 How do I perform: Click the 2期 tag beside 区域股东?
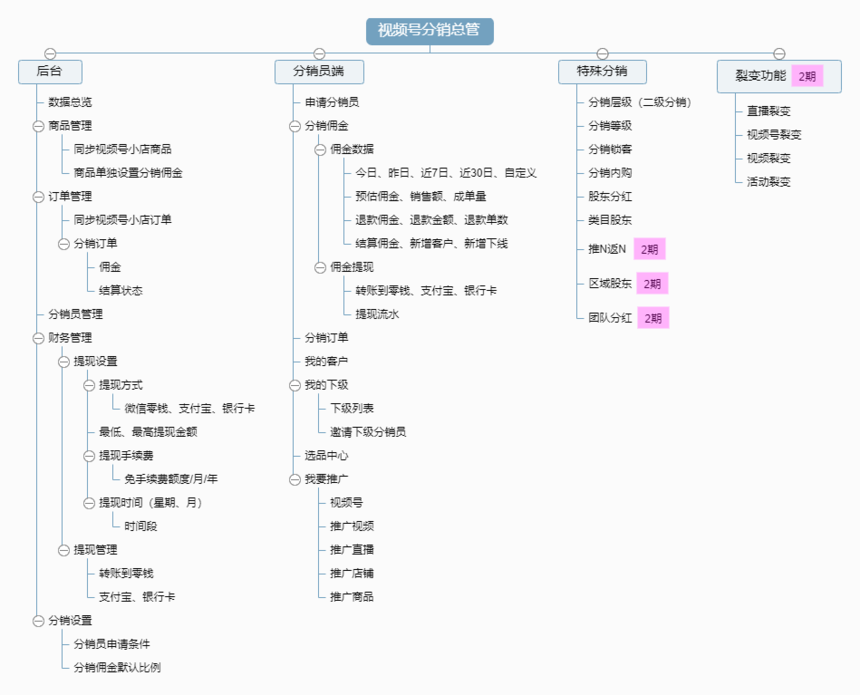pyautogui.click(x=652, y=284)
